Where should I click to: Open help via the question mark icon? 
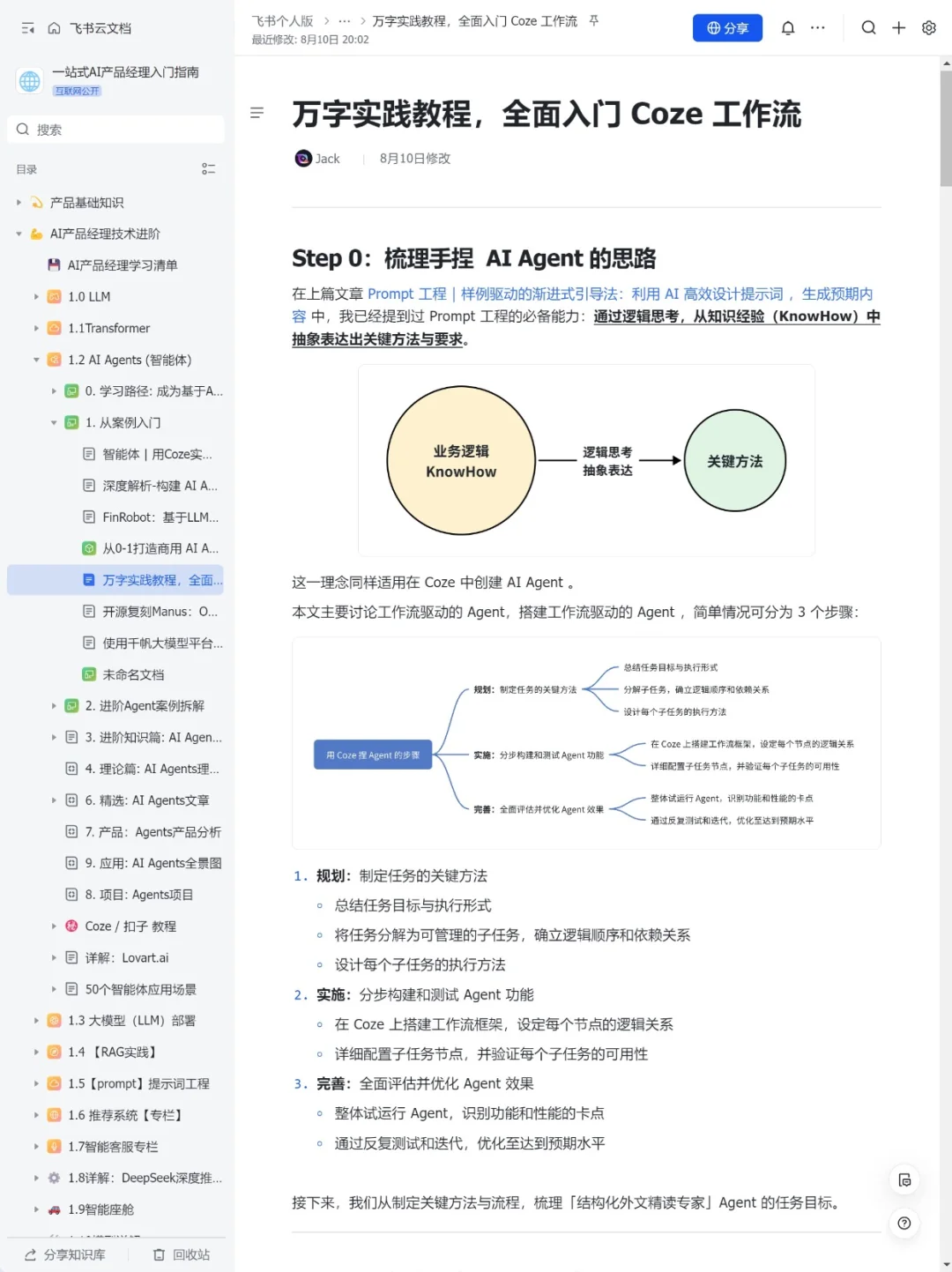(x=904, y=1224)
